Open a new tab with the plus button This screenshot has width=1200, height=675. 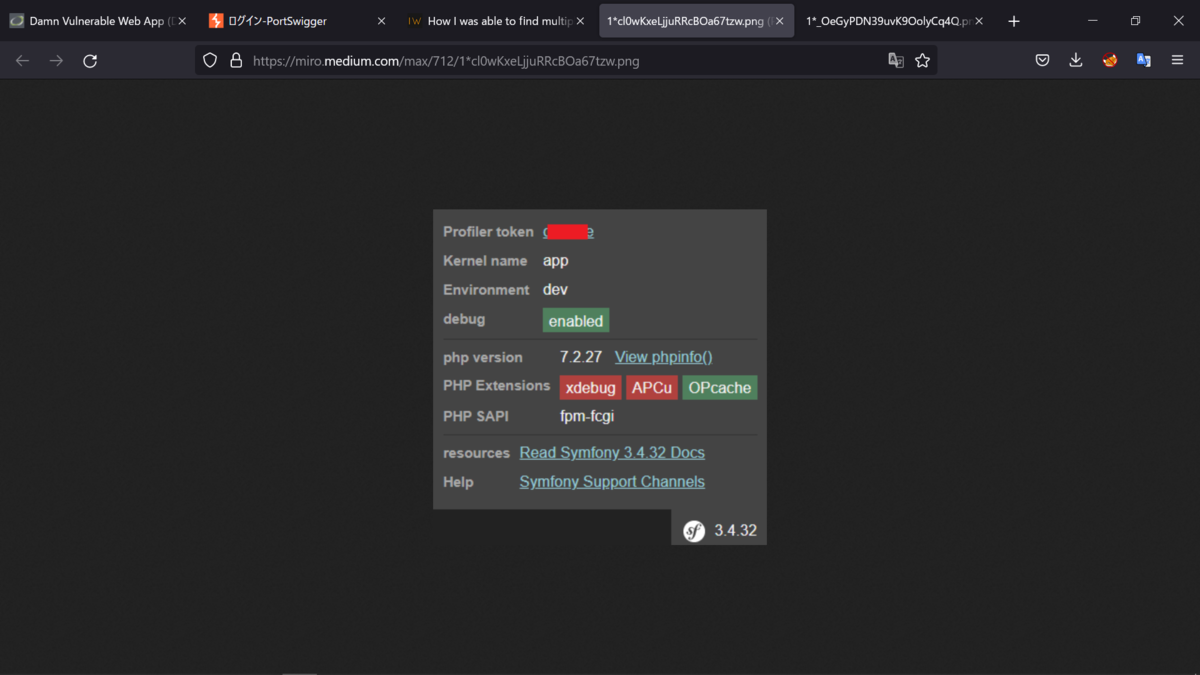1014,20
